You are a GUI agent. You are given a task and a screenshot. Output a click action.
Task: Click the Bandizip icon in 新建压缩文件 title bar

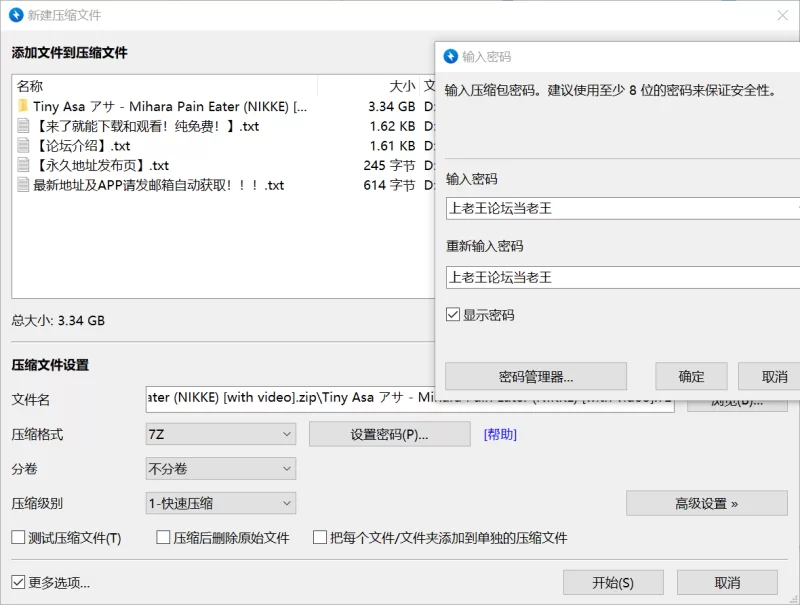[x=16, y=15]
